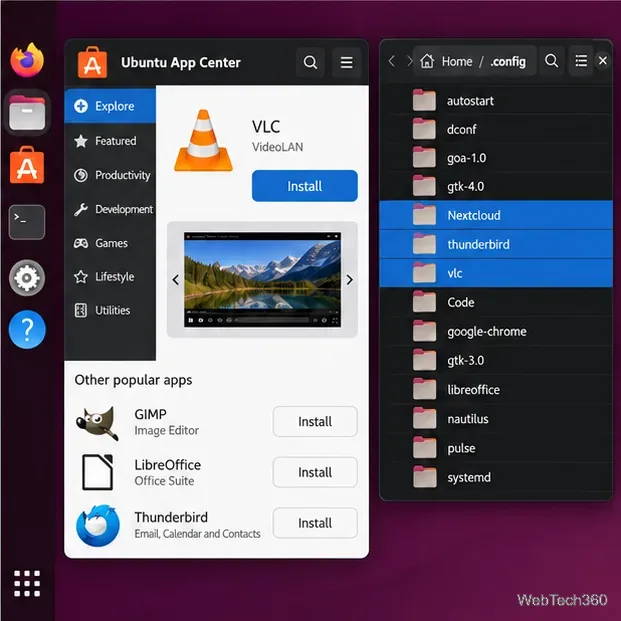Image resolution: width=621 pixels, height=621 pixels.
Task: Close the Files window
Action: (x=603, y=61)
